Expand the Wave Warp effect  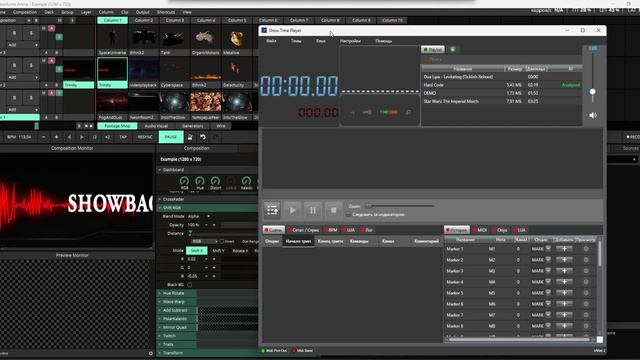(x=160, y=302)
